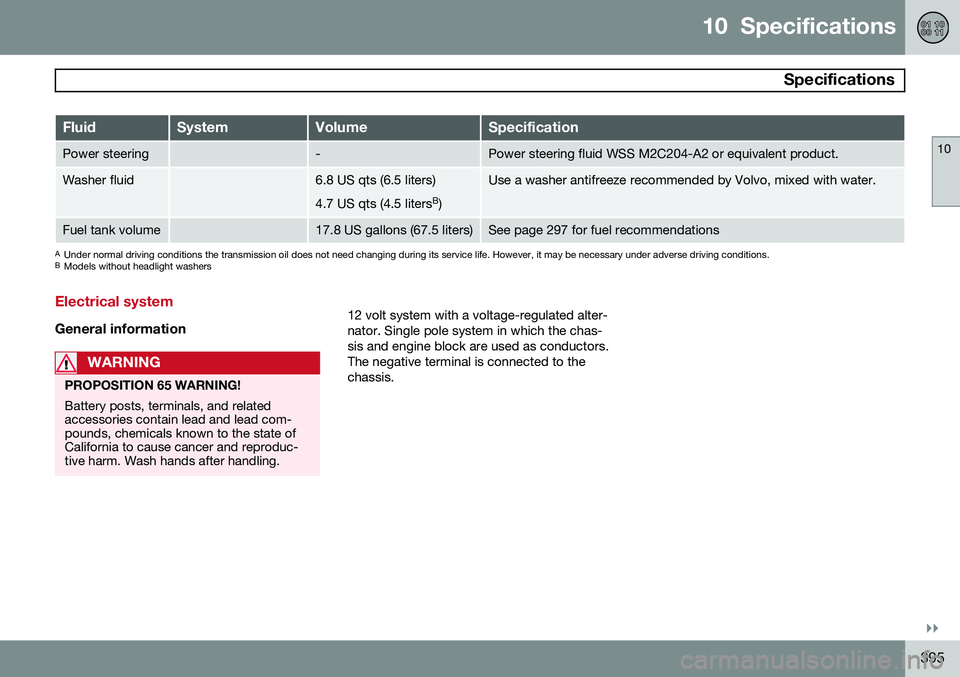Click '17.8 US gallons (67.5 liters)' cell
Viewport: 960px width, 677px height.
point(394,230)
